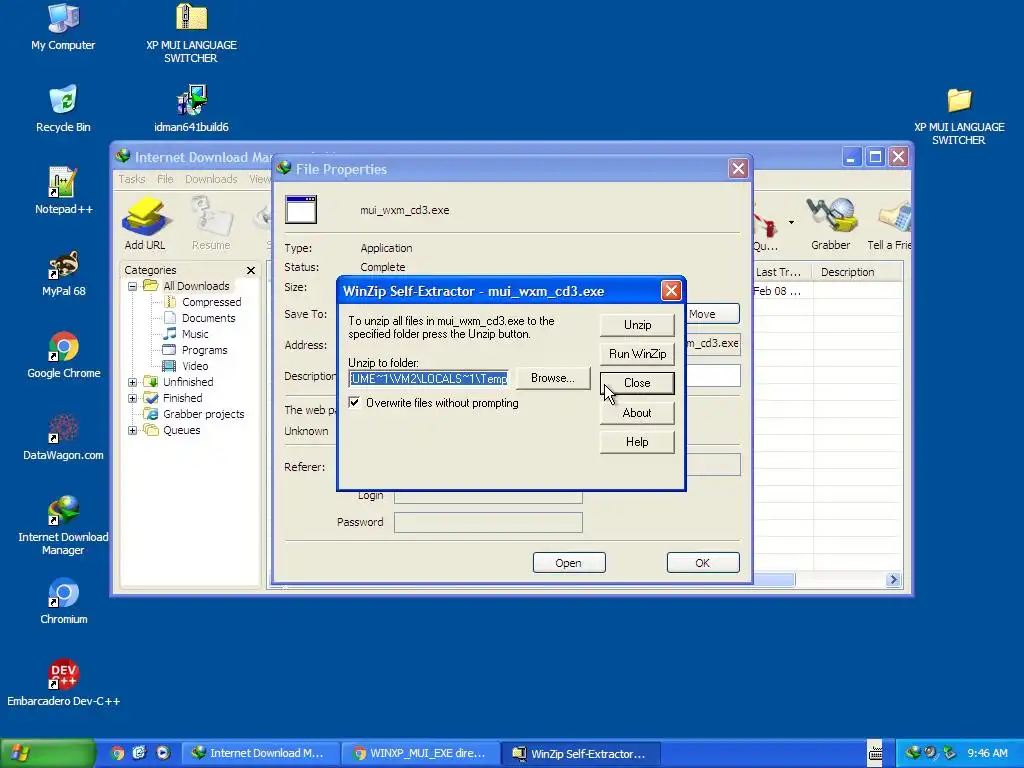Switch to Internet Download Manager taskbar button
1024x768 pixels.
click(260, 753)
